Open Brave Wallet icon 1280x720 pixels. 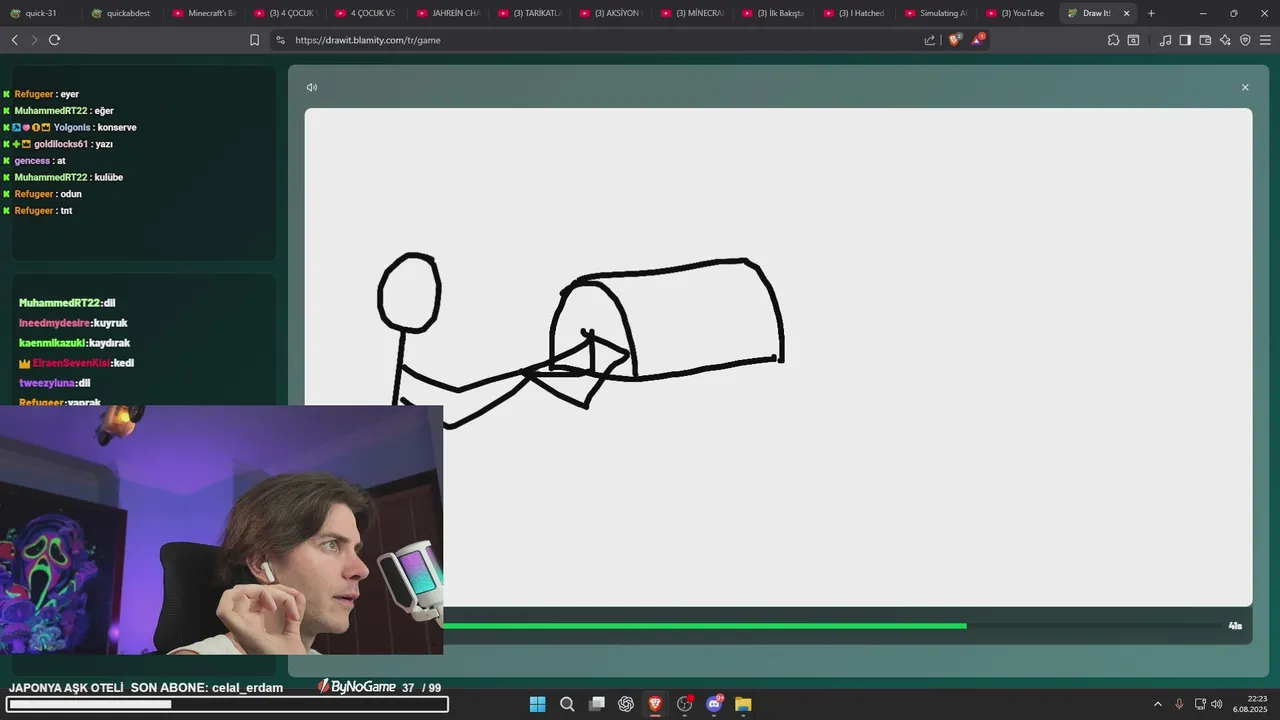pos(1205,40)
